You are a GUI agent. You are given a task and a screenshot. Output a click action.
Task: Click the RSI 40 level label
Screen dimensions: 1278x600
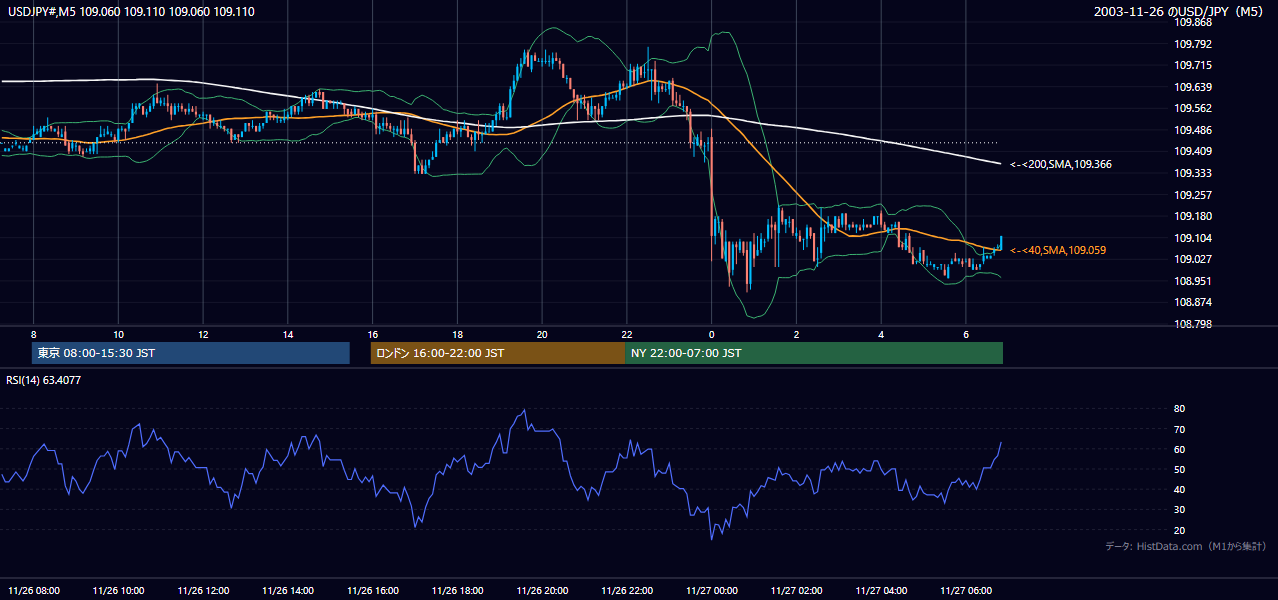(x=1179, y=489)
